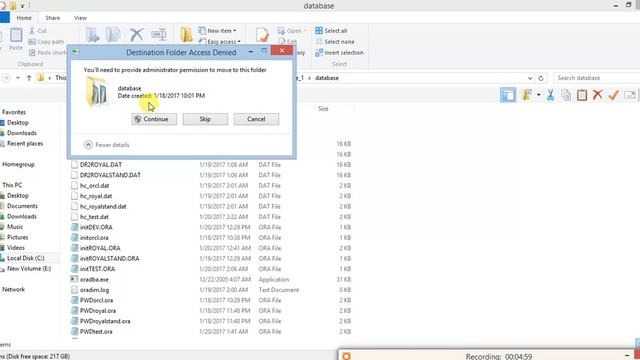The height and width of the screenshot is (360, 640).
Task: Open the Open dropdown in the ribbon
Action: [x=292, y=31]
